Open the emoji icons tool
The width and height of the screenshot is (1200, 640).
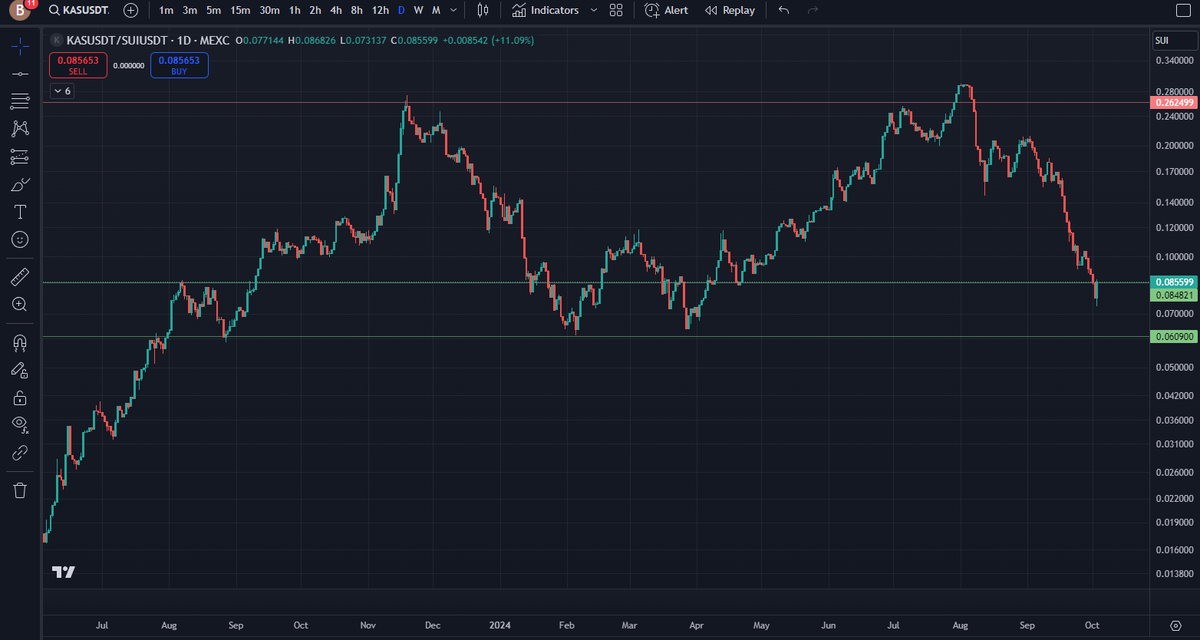19,240
